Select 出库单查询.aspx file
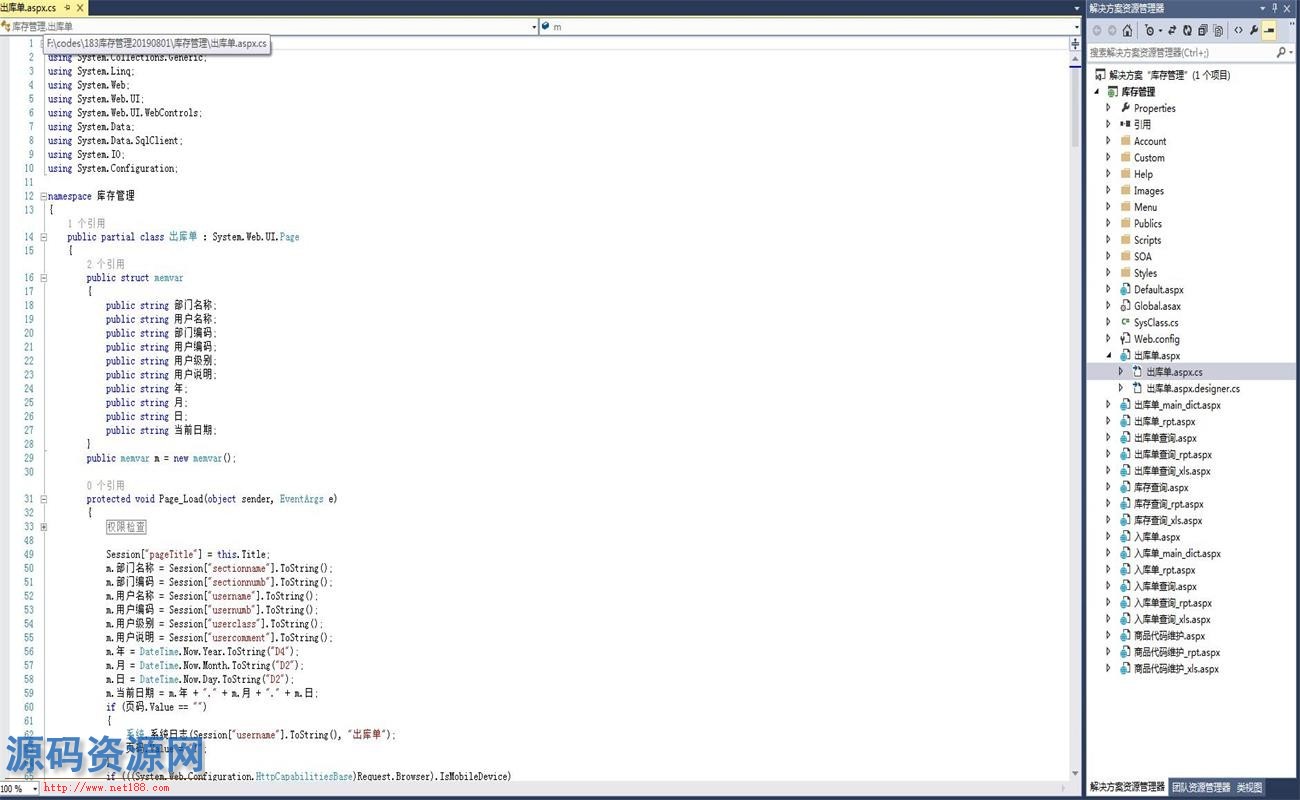The width and height of the screenshot is (1300, 800). tap(1165, 438)
